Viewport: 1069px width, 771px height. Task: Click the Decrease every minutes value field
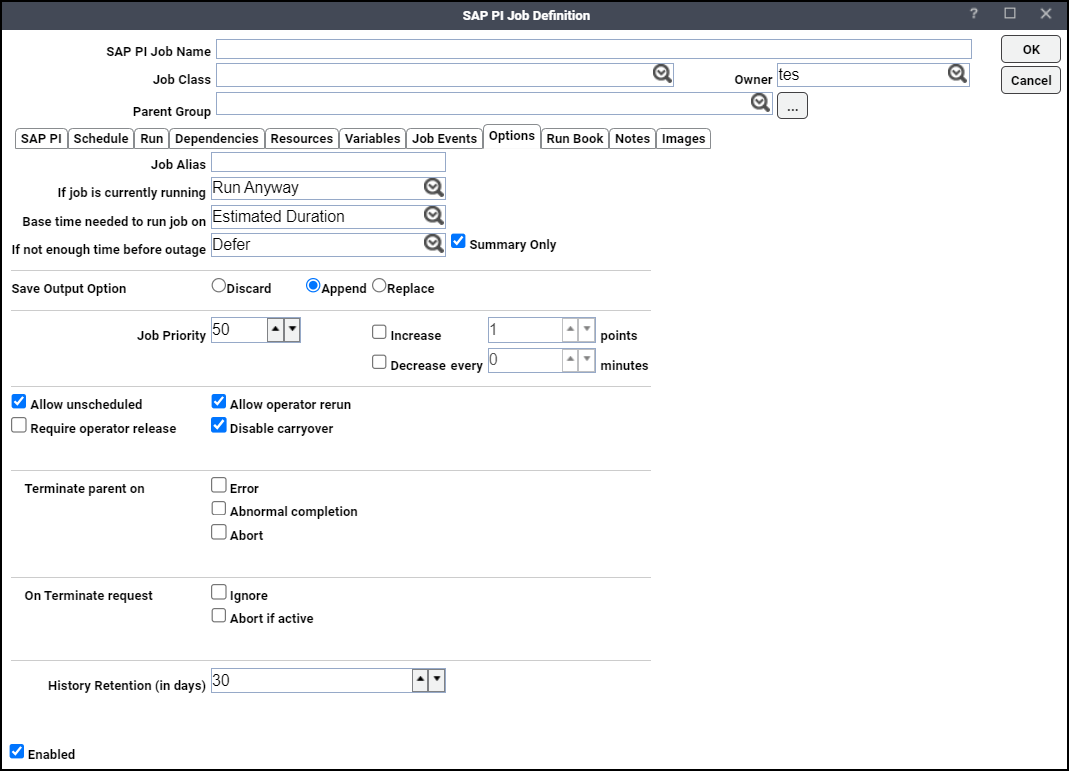526,360
